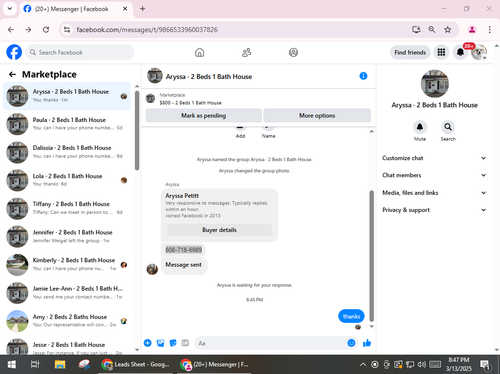
Task: Open Tiffany - 2 Beds 1 Bath House chat
Action: [x=67, y=208]
